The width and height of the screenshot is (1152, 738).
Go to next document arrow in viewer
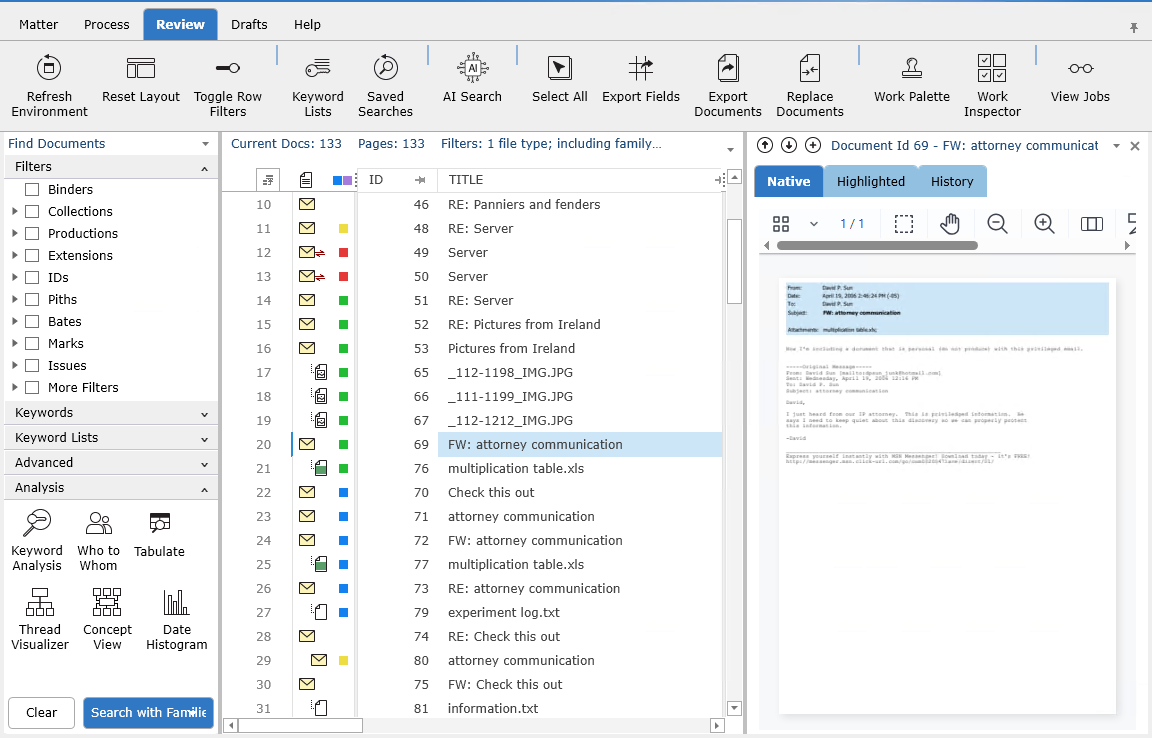coord(789,145)
